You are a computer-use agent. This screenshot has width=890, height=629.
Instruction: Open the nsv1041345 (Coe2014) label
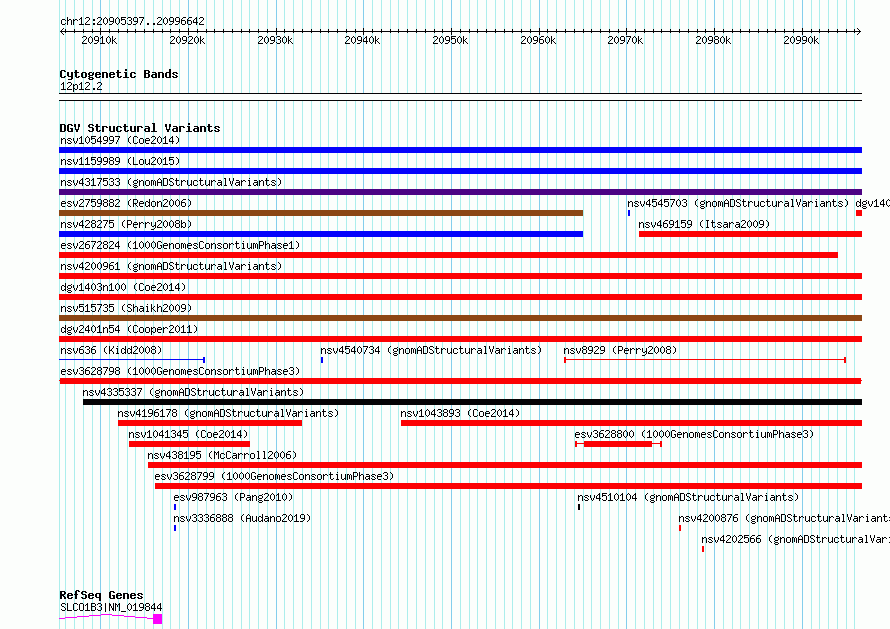189,434
